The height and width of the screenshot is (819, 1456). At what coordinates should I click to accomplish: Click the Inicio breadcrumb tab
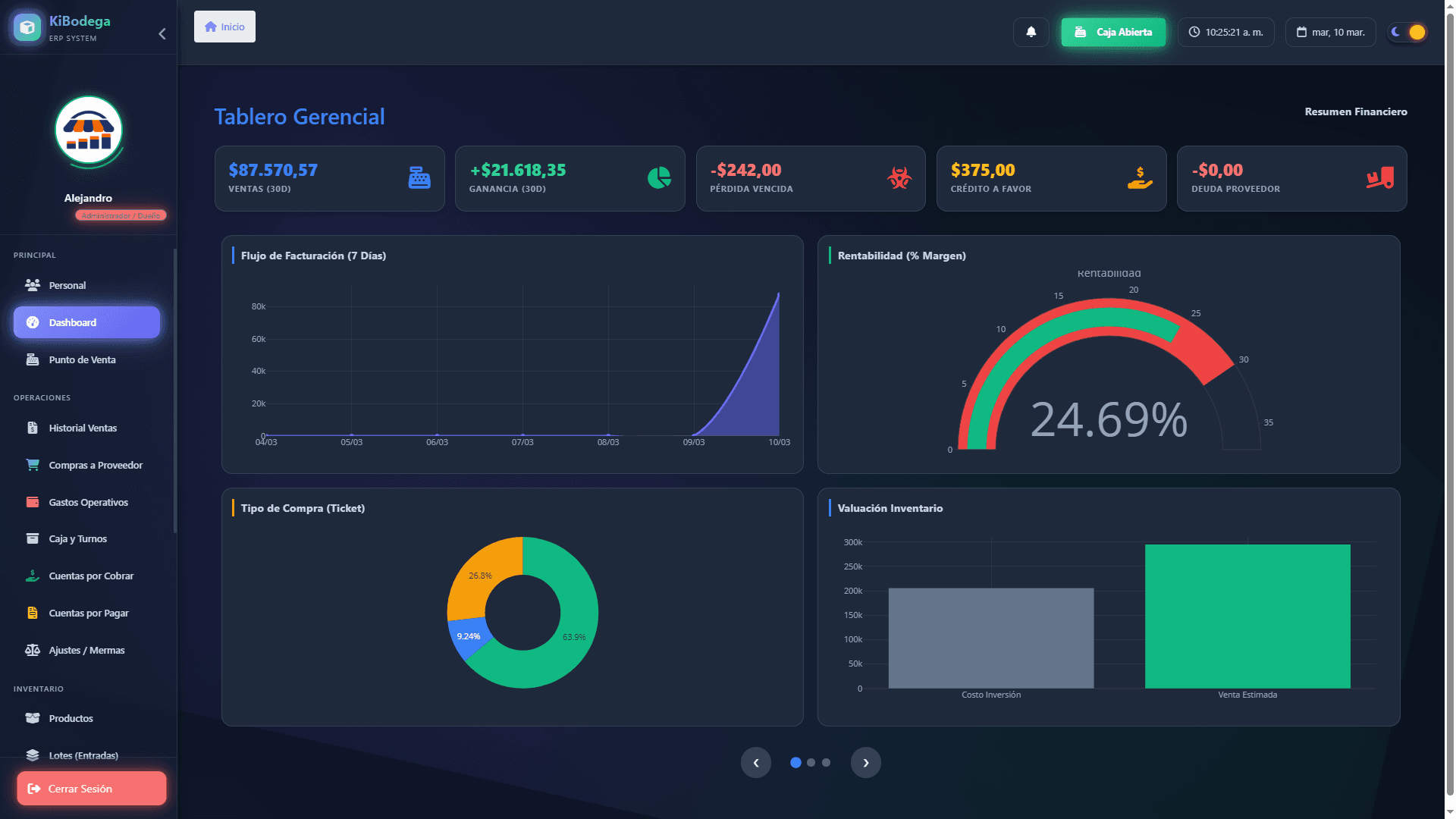pyautogui.click(x=224, y=26)
